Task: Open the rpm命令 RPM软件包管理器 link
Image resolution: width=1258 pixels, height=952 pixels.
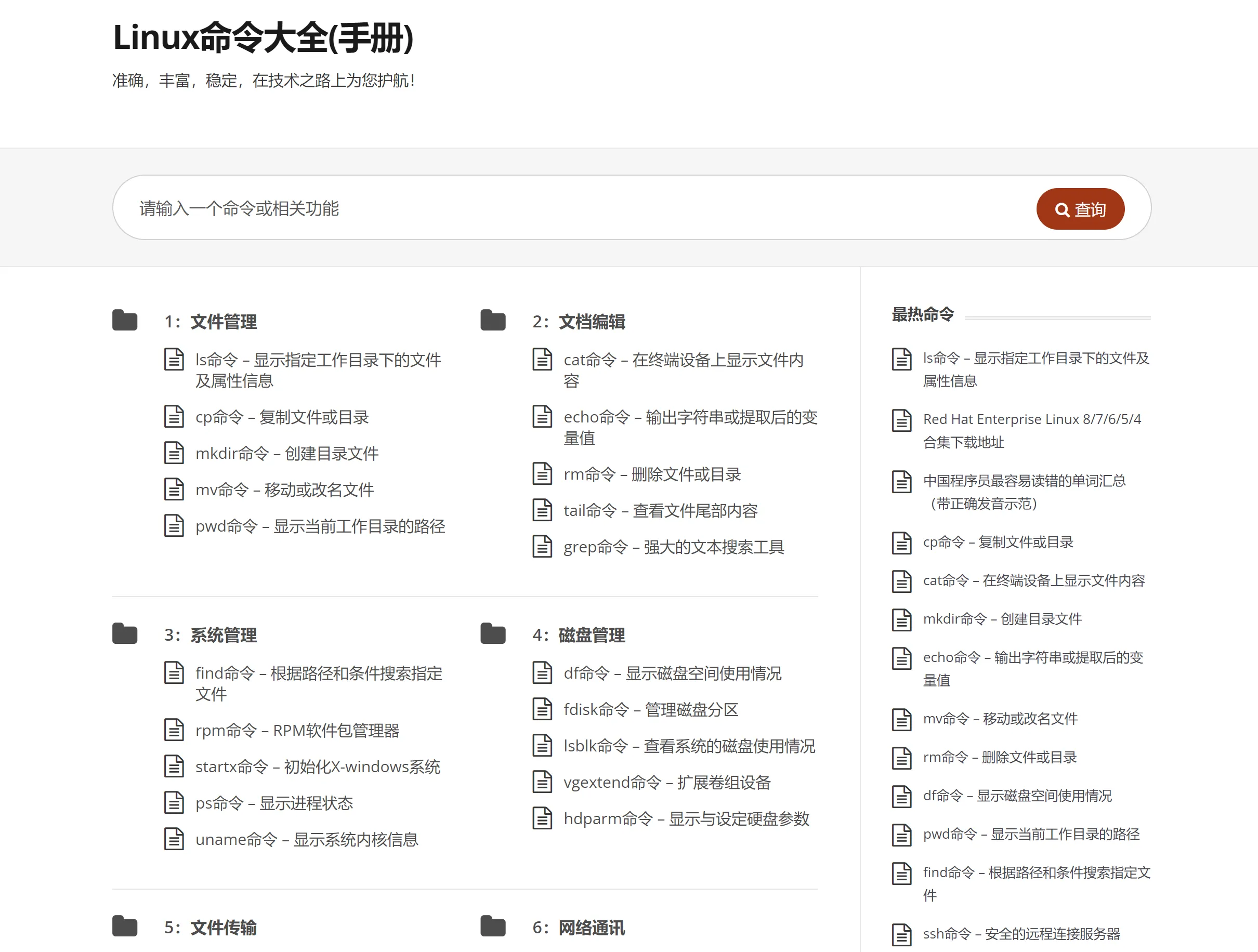Action: (x=297, y=730)
